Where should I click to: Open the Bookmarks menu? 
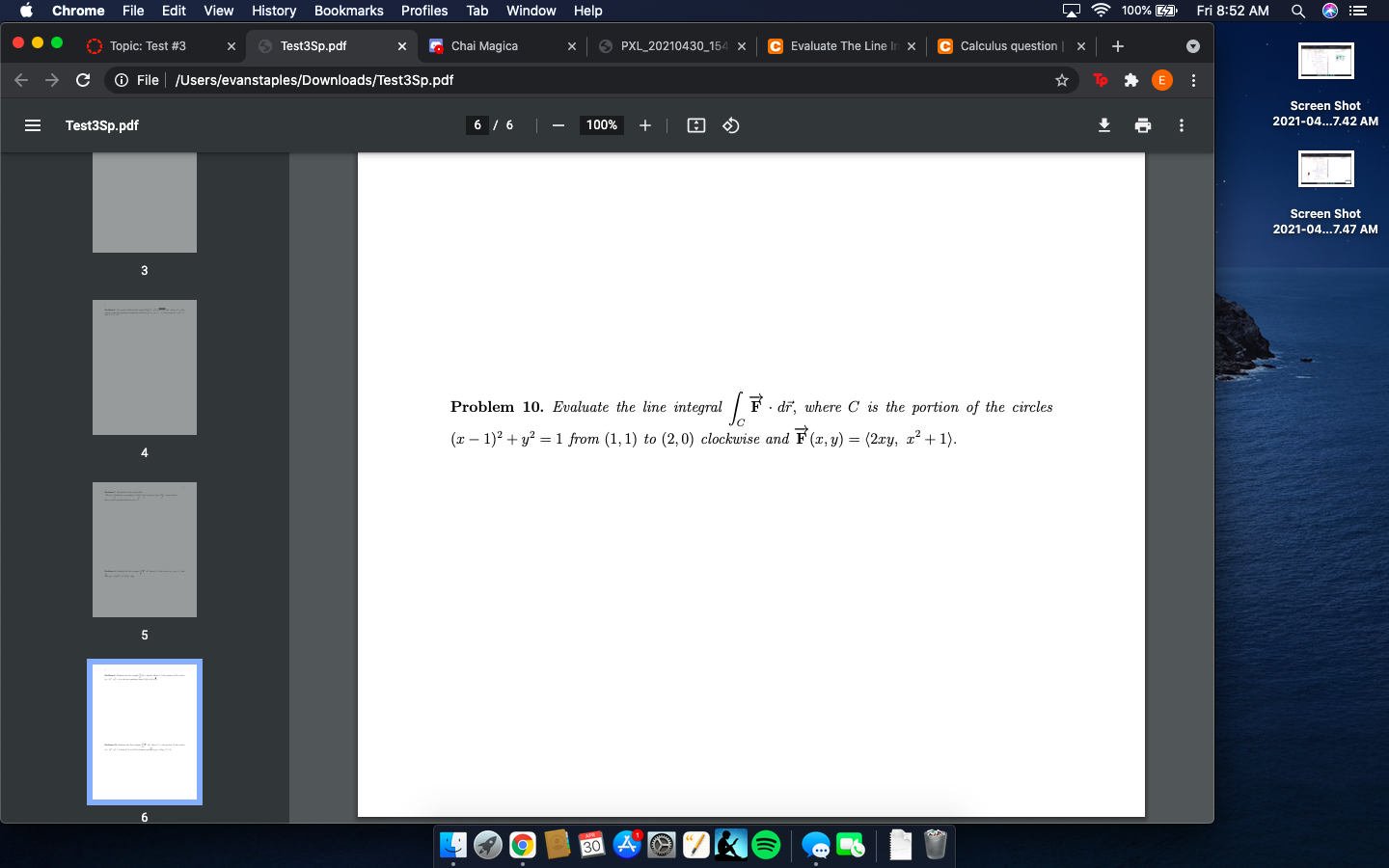point(348,11)
